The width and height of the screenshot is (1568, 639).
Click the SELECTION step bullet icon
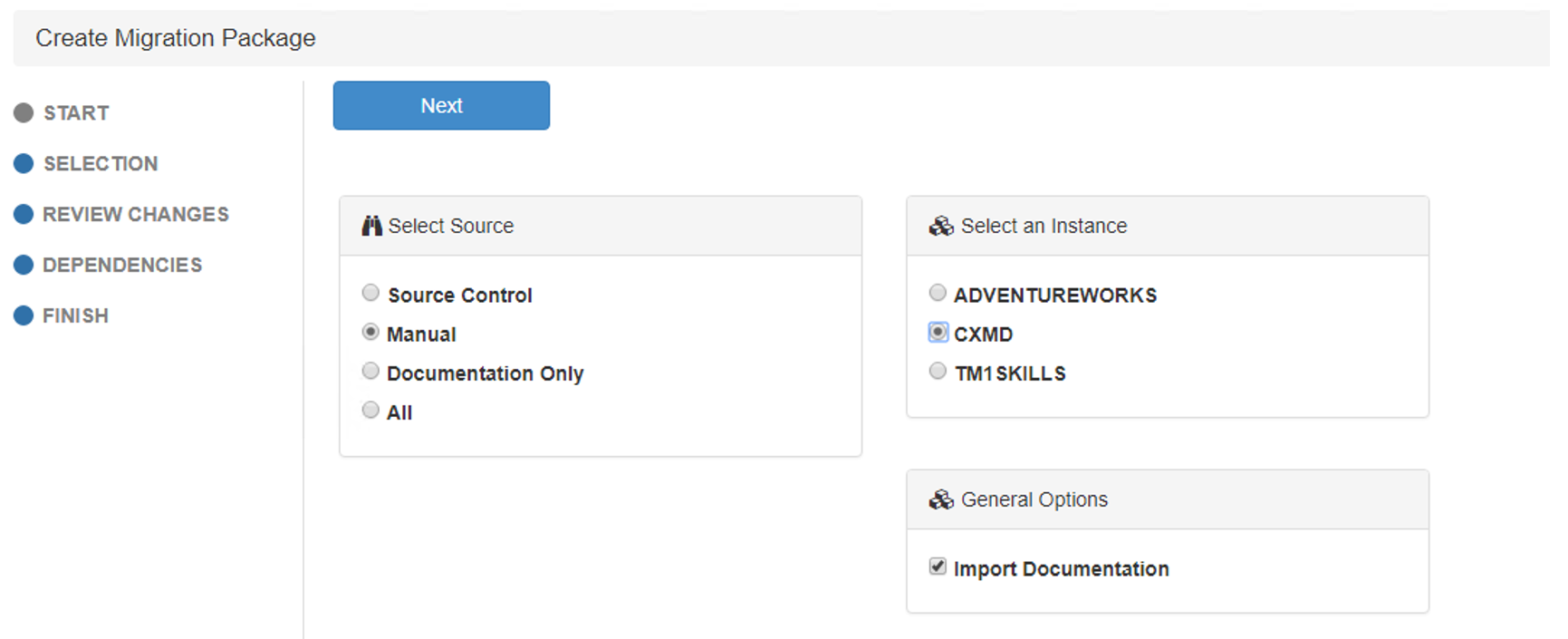[x=24, y=164]
